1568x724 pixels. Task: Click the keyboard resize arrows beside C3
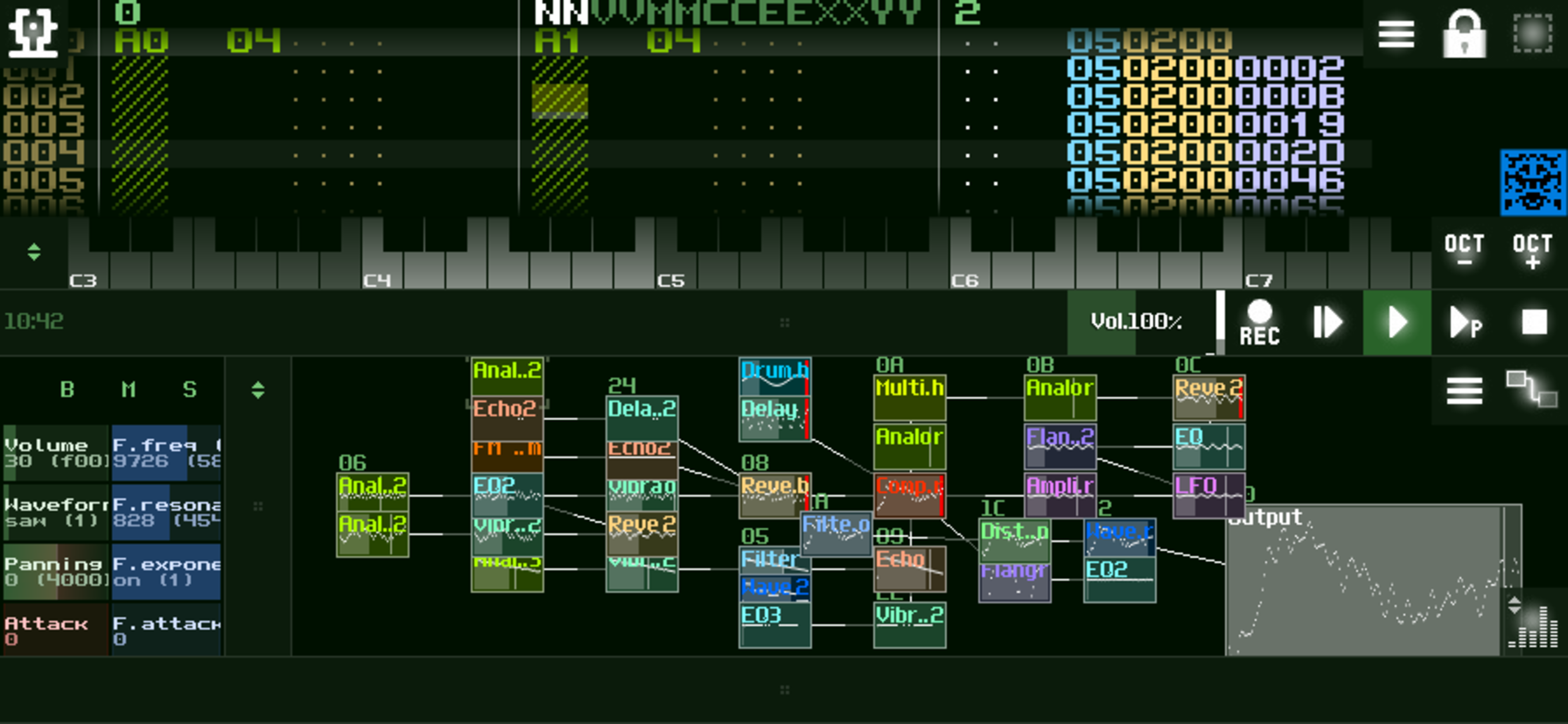[x=34, y=252]
